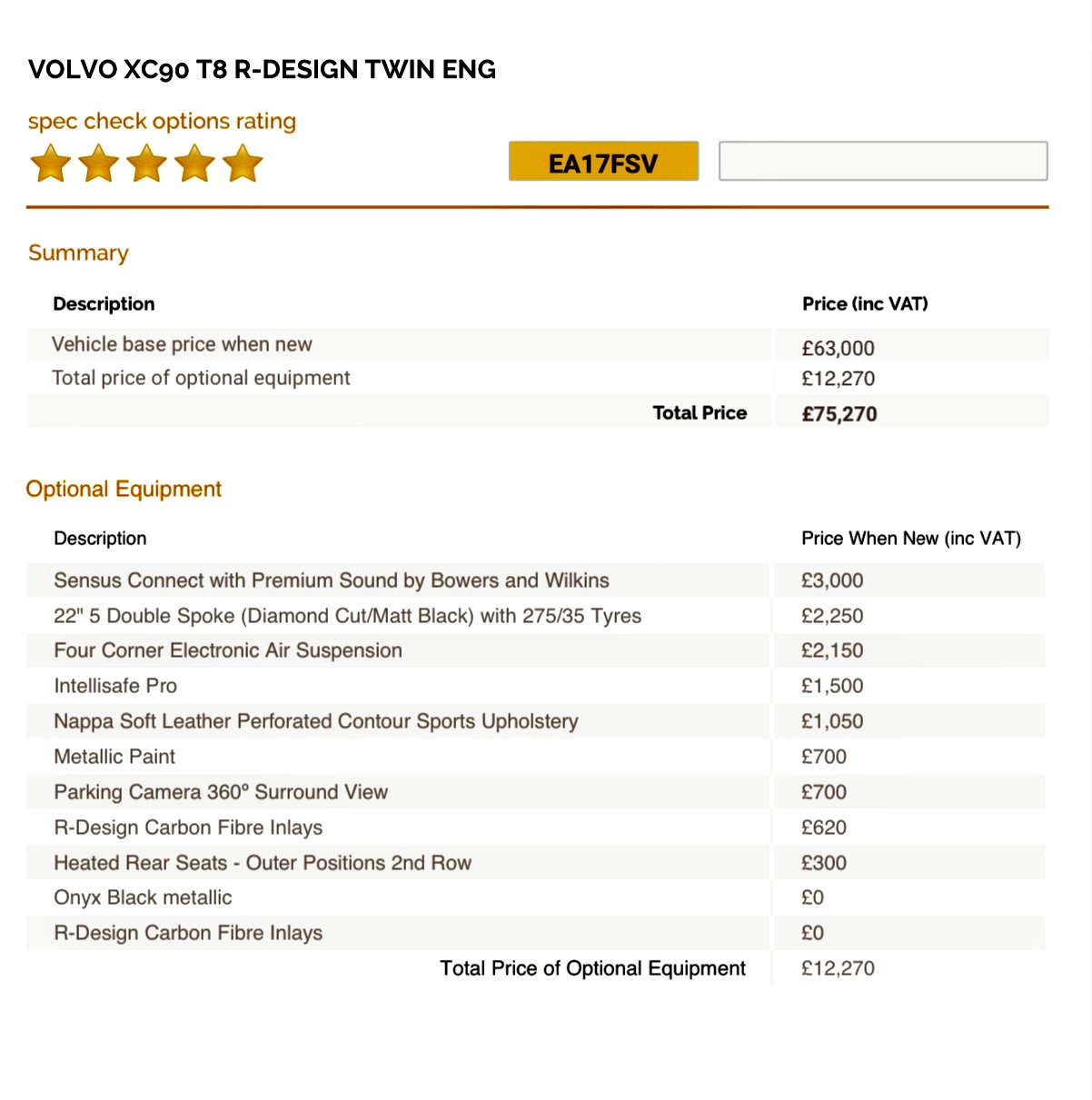The height and width of the screenshot is (1100, 1092).
Task: Click the Volvo XC90 T8 R-Design title
Action: (x=263, y=70)
